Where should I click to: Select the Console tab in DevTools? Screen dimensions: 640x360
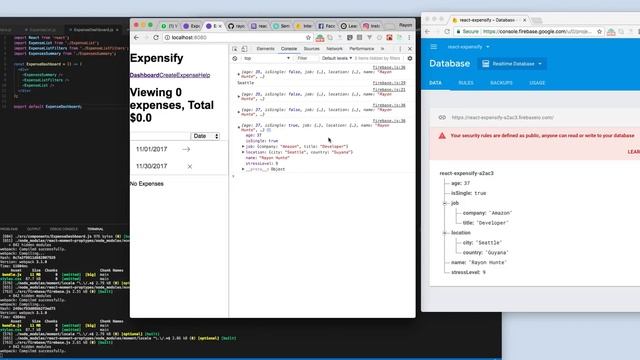click(289, 49)
